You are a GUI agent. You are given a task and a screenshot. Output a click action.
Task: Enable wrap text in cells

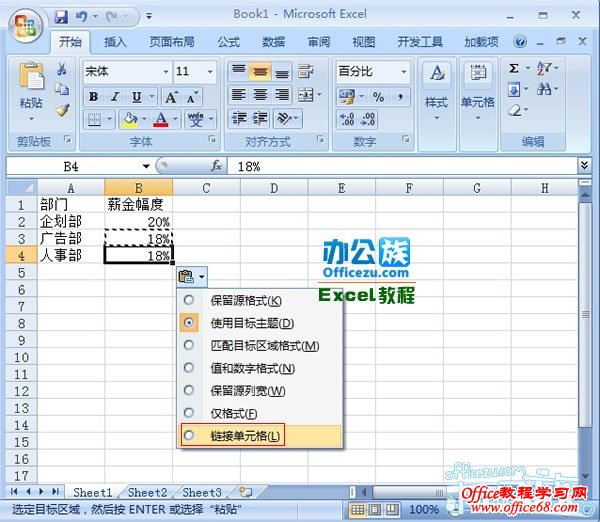[x=306, y=71]
